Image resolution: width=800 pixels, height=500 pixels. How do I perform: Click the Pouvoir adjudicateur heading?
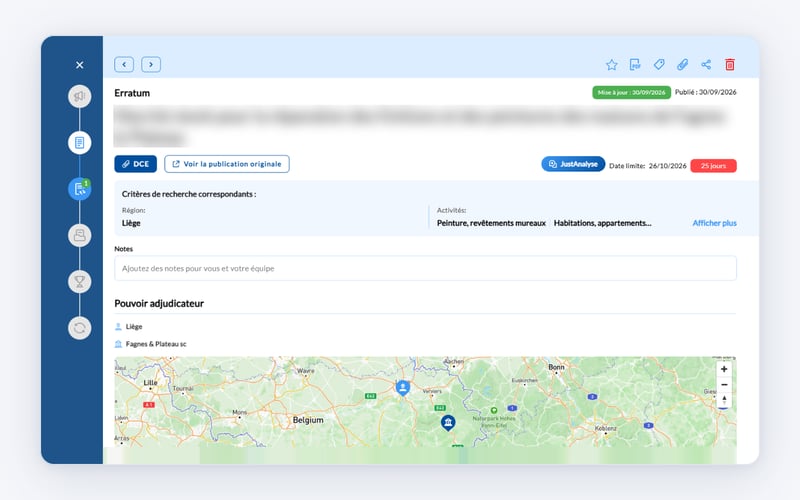159,304
